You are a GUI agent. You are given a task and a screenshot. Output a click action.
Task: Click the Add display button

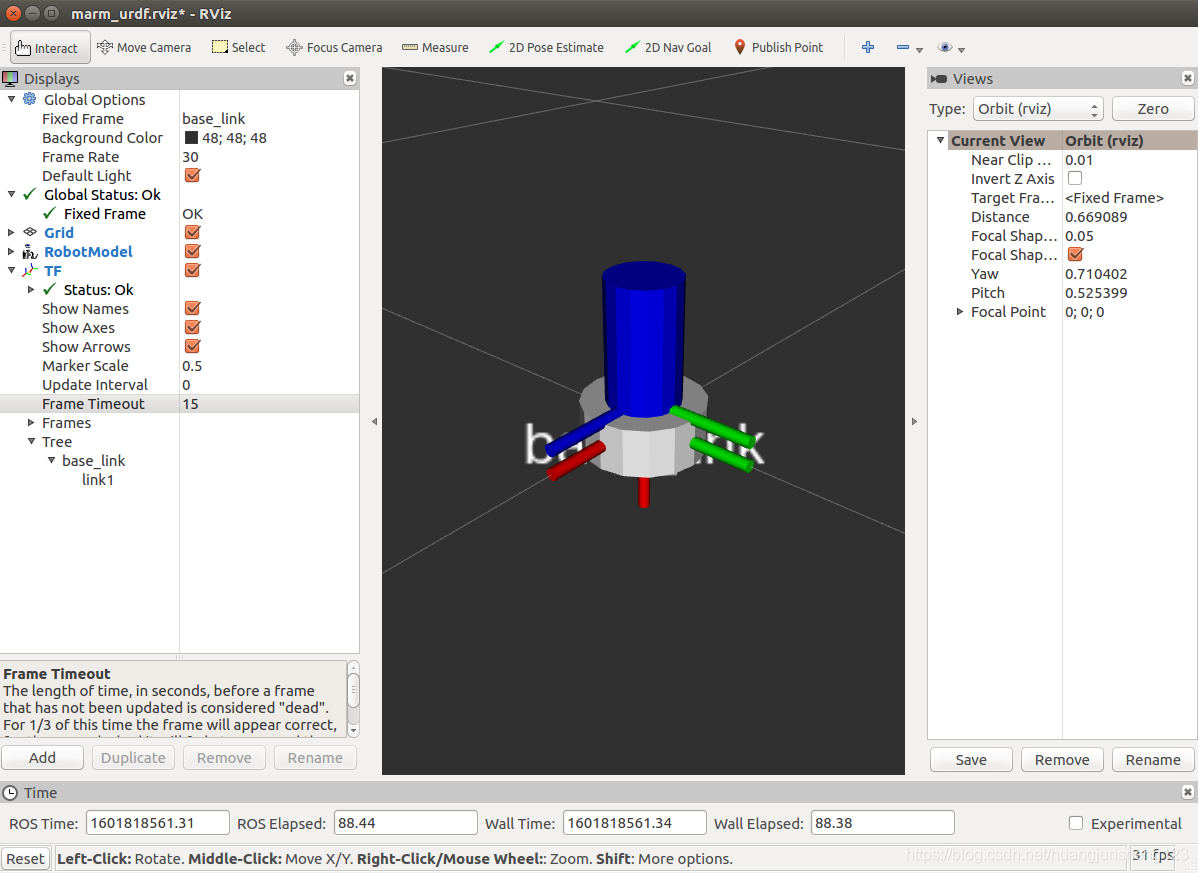[x=42, y=758]
